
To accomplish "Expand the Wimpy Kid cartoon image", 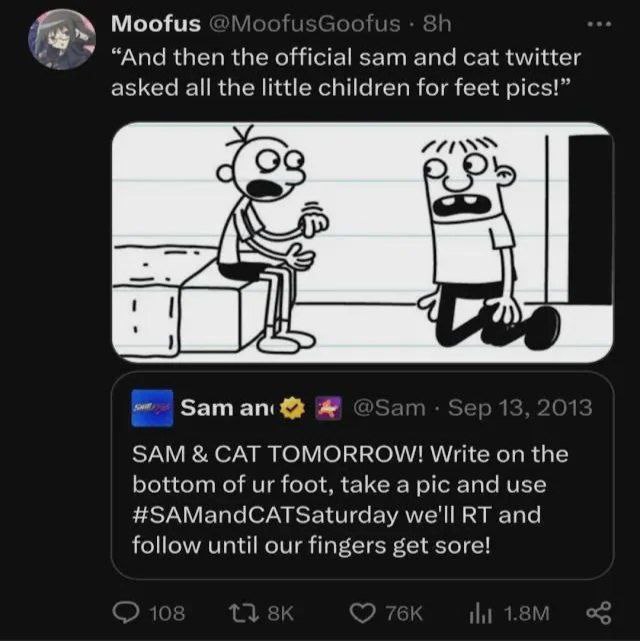I will pyautogui.click(x=363, y=242).
